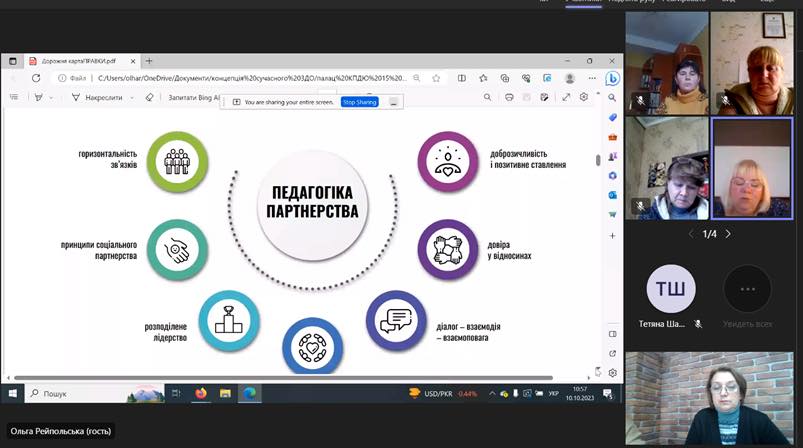Open Microsoft Edge taskbar icon
Screen dimensions: 803x448
[249, 393]
